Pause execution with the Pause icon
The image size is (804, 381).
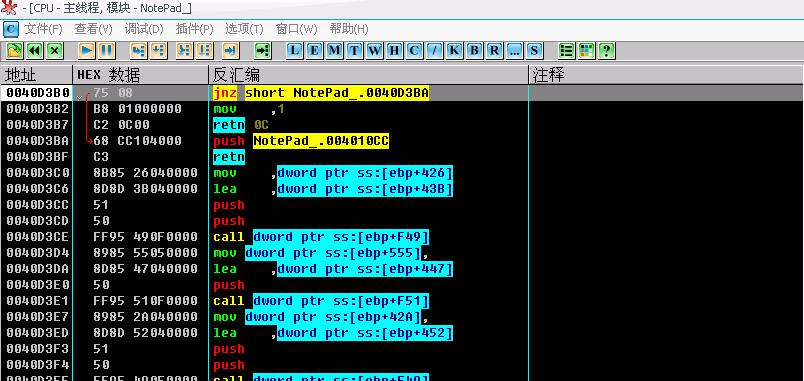pos(107,50)
